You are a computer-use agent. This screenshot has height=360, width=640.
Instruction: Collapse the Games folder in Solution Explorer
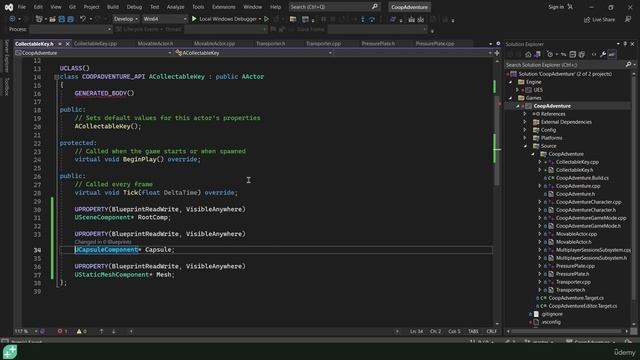(x=510, y=98)
